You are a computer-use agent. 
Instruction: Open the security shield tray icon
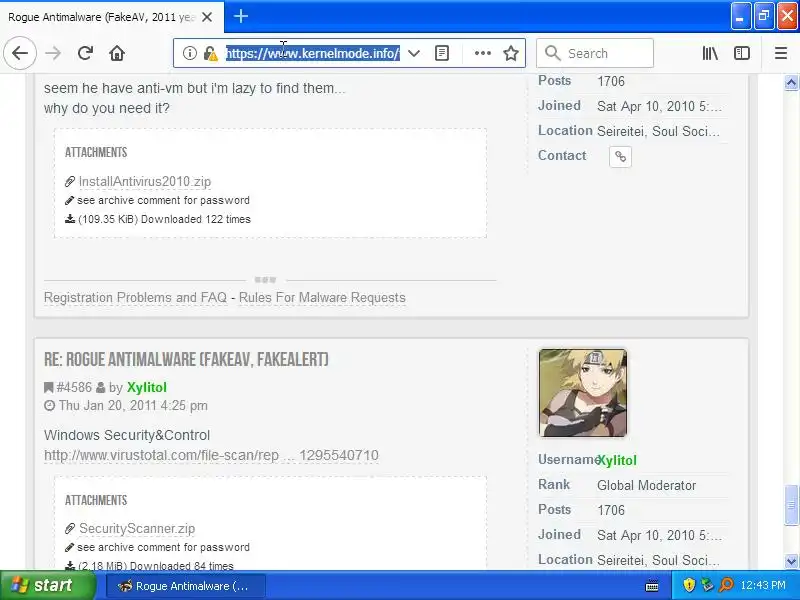point(689,585)
